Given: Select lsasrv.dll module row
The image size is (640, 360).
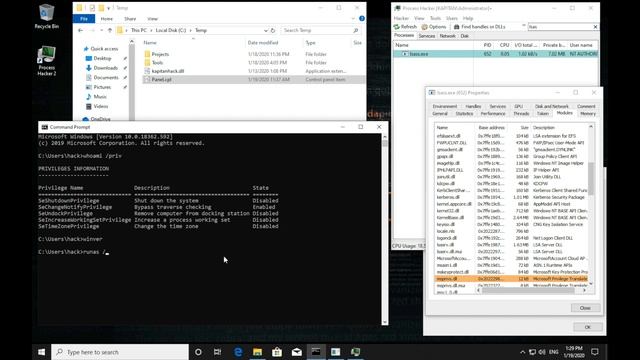Looking at the screenshot, I should (x=511, y=245).
